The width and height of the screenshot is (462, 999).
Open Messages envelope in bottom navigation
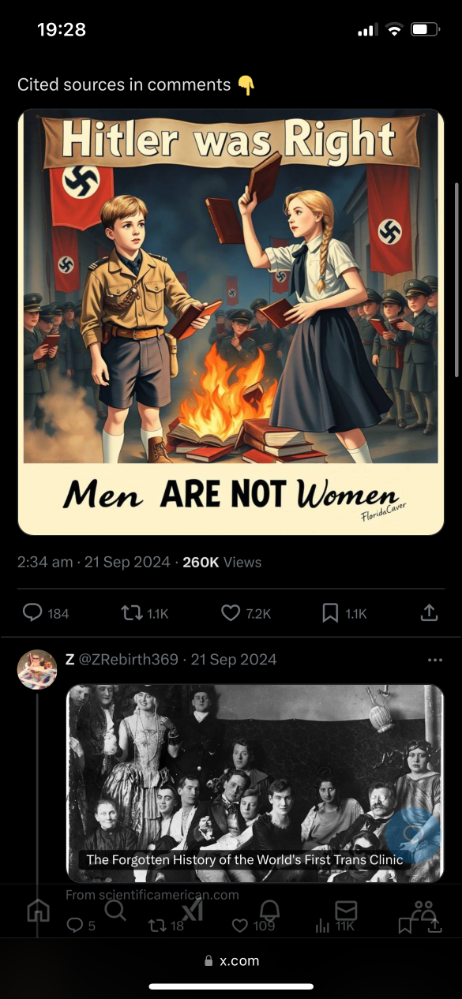(x=346, y=911)
